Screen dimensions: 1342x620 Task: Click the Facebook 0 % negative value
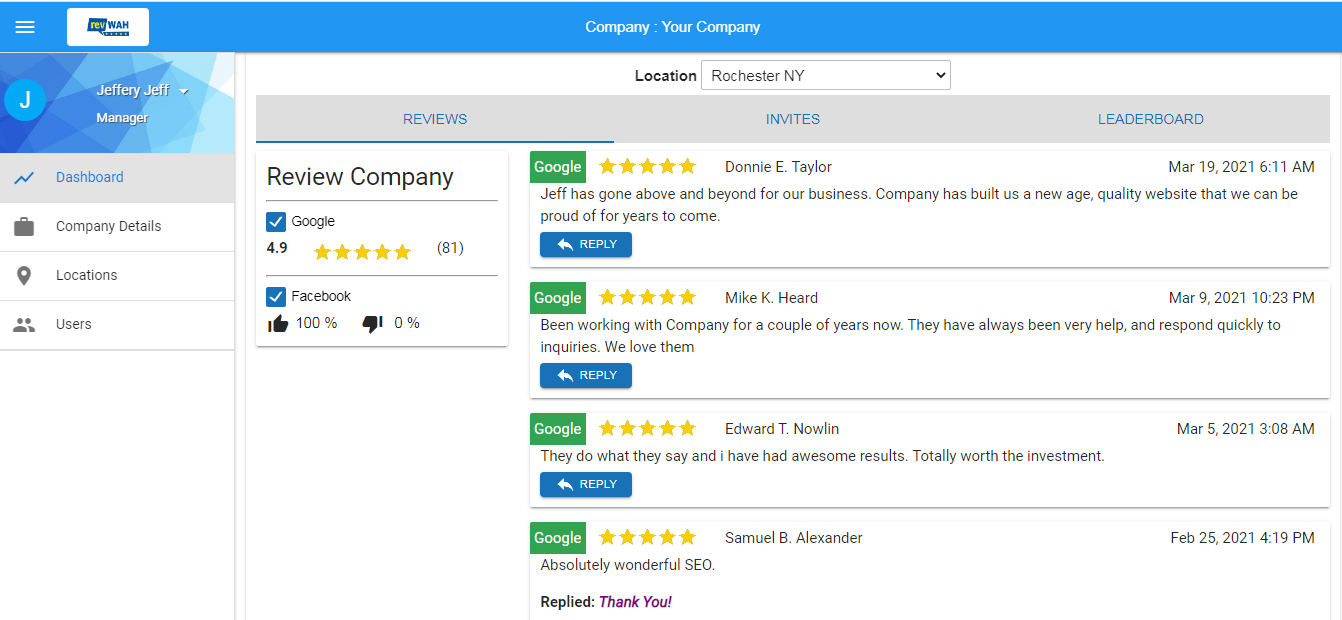tap(407, 323)
